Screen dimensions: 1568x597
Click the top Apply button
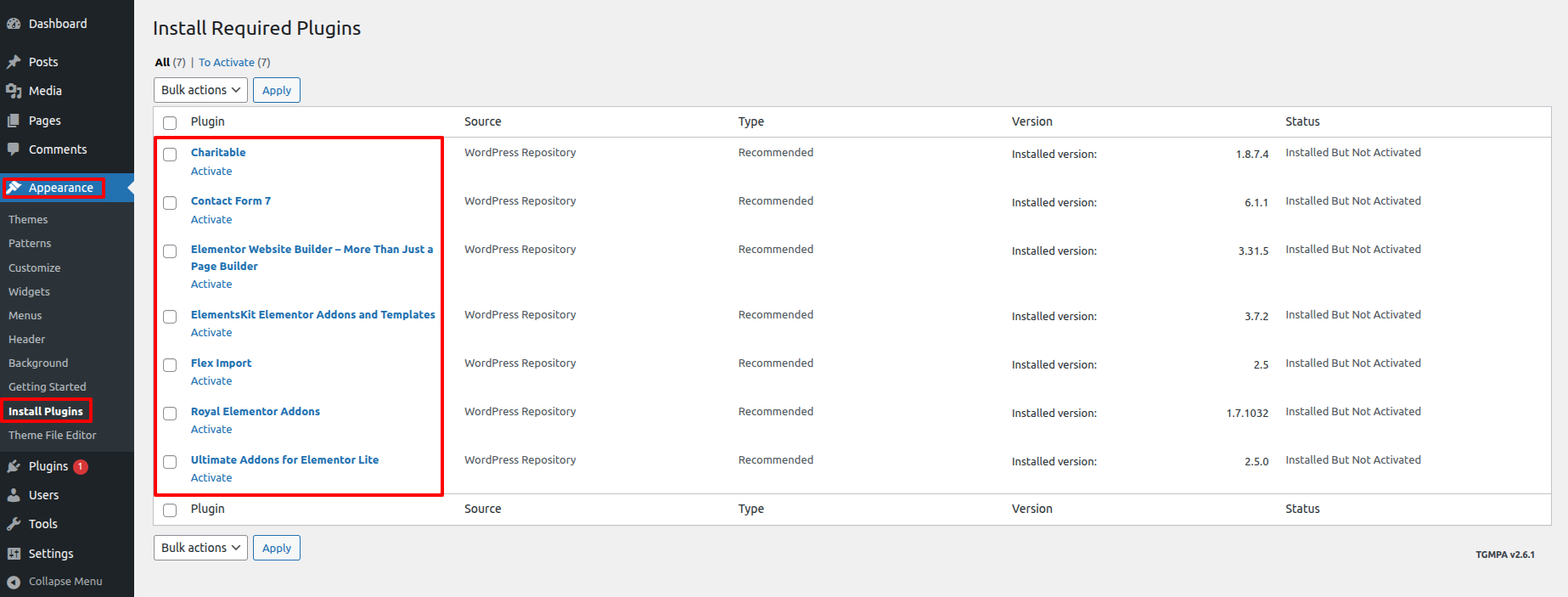(x=277, y=90)
